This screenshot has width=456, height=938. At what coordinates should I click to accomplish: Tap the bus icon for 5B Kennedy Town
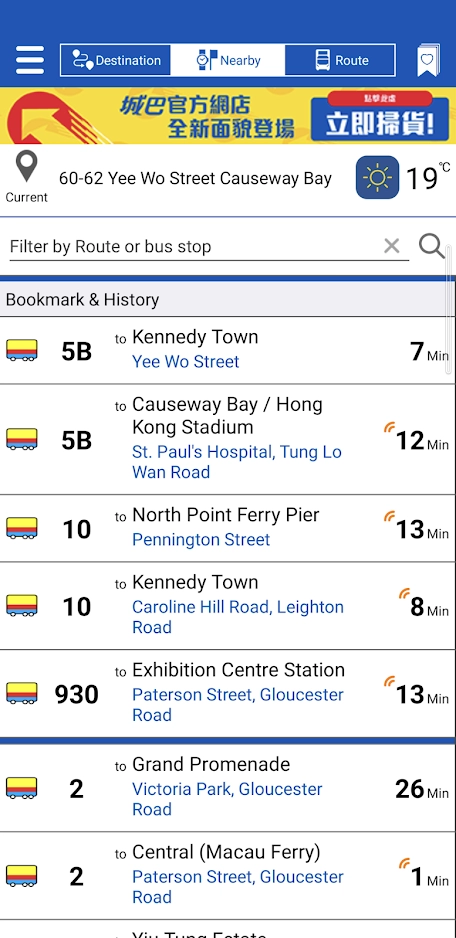(x=22, y=350)
